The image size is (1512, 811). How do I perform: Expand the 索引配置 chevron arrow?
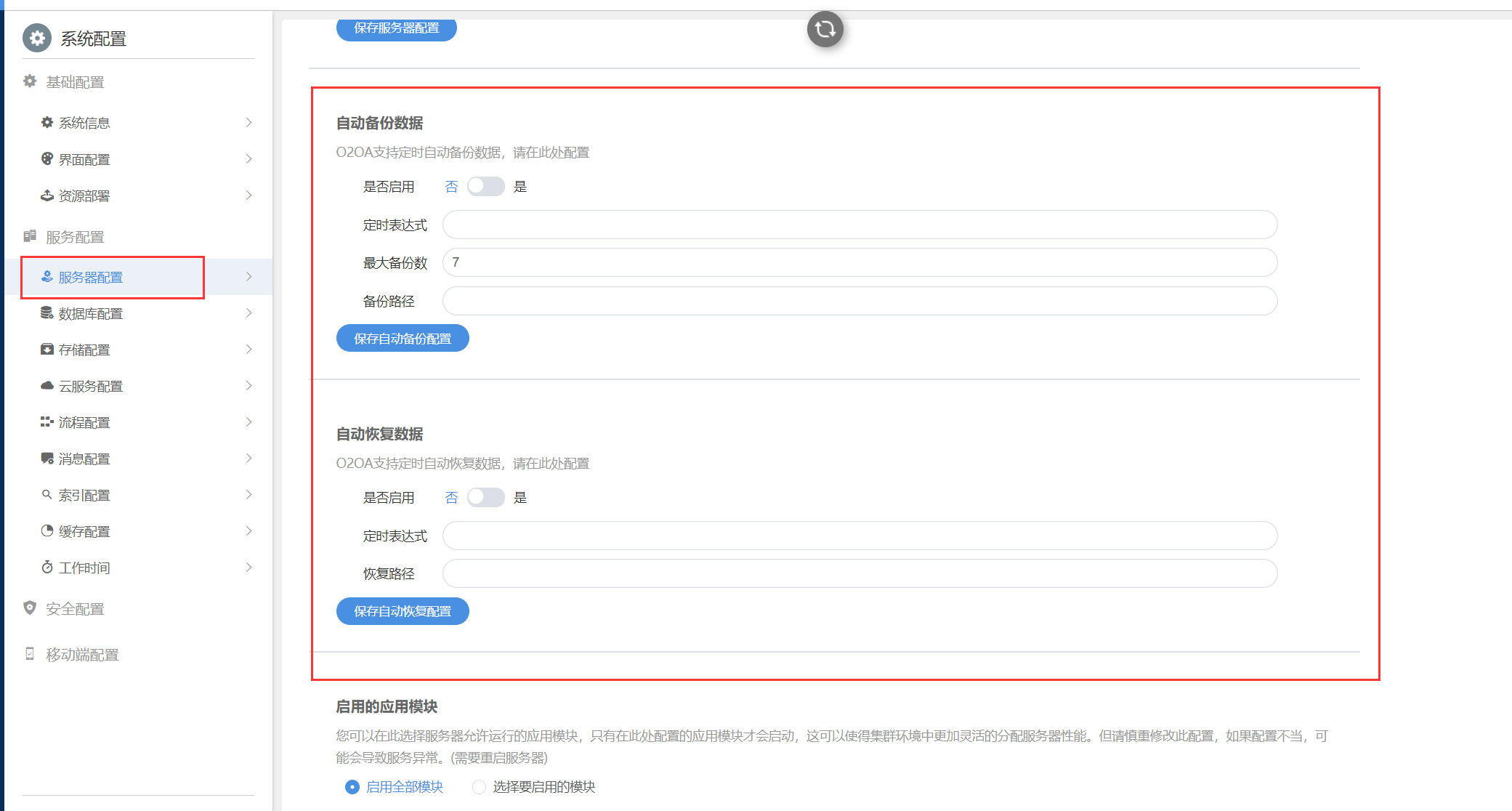[x=248, y=495]
